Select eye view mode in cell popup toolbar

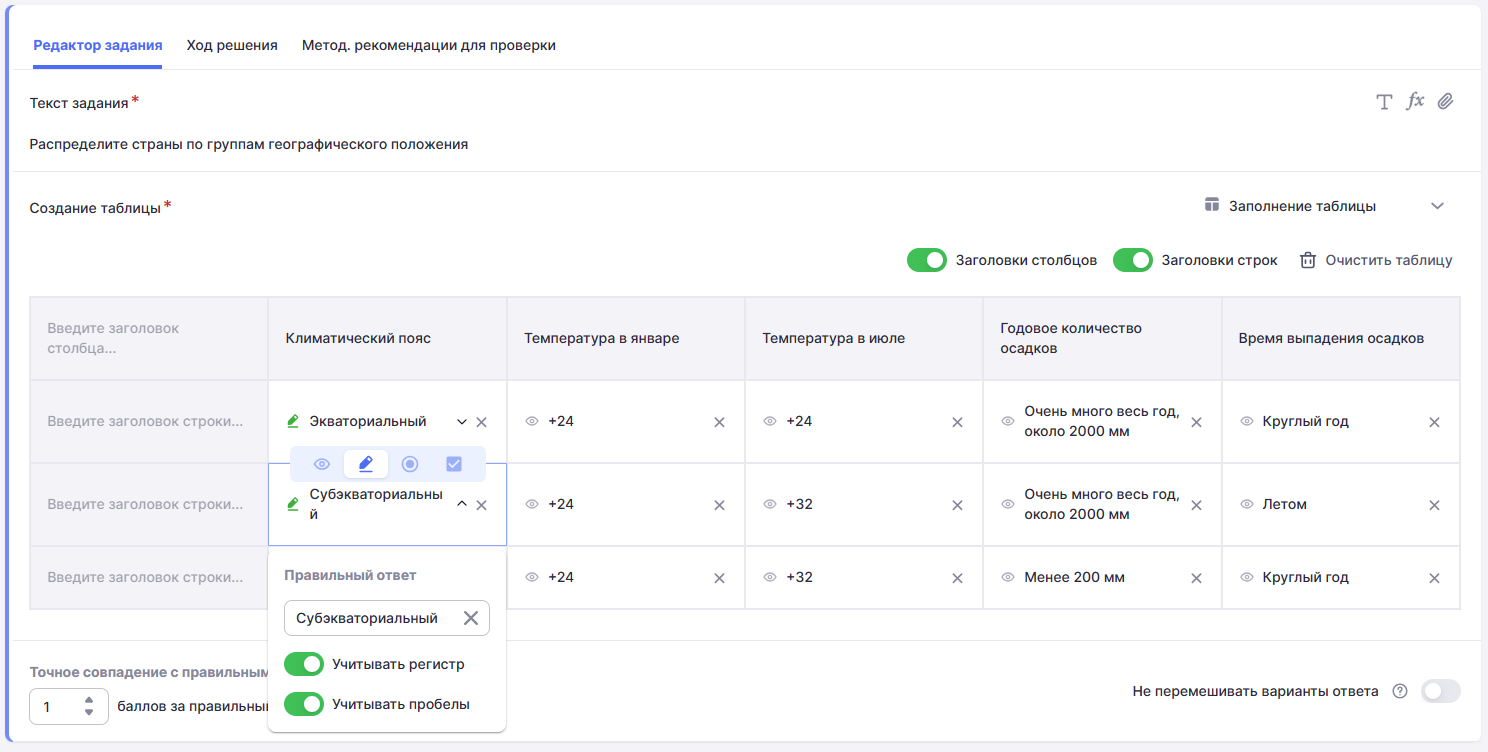(322, 464)
